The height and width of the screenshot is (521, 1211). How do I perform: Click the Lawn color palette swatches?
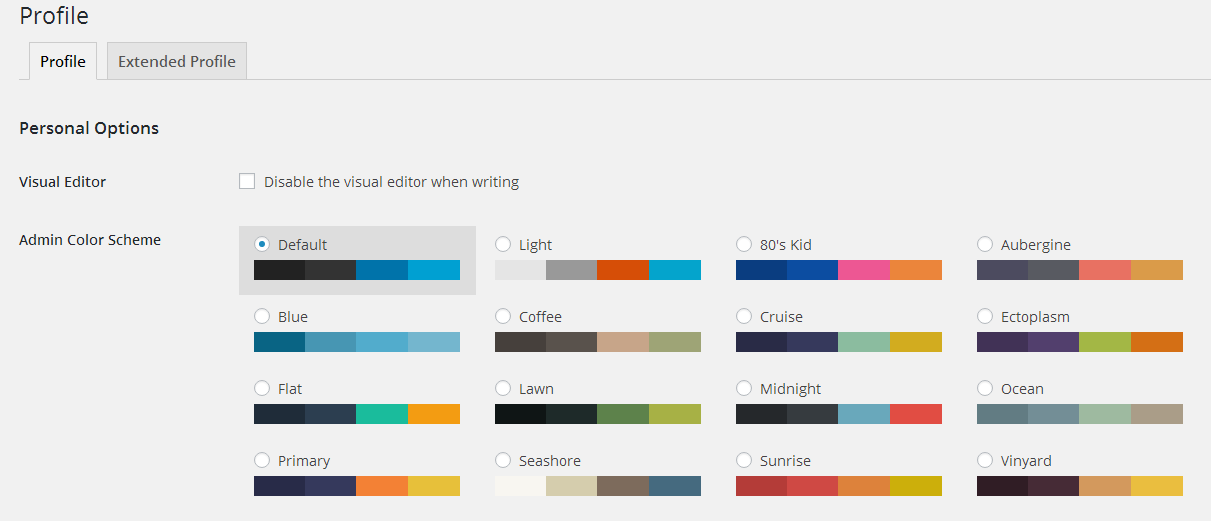pos(598,414)
